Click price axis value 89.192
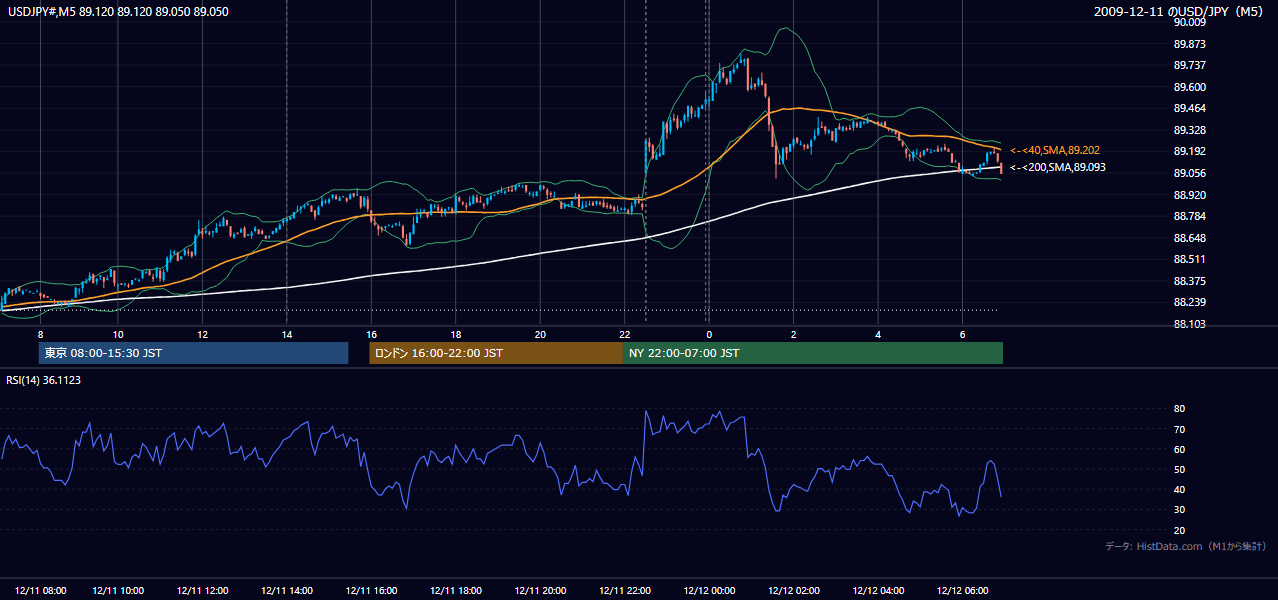The image size is (1278, 600). [1191, 151]
